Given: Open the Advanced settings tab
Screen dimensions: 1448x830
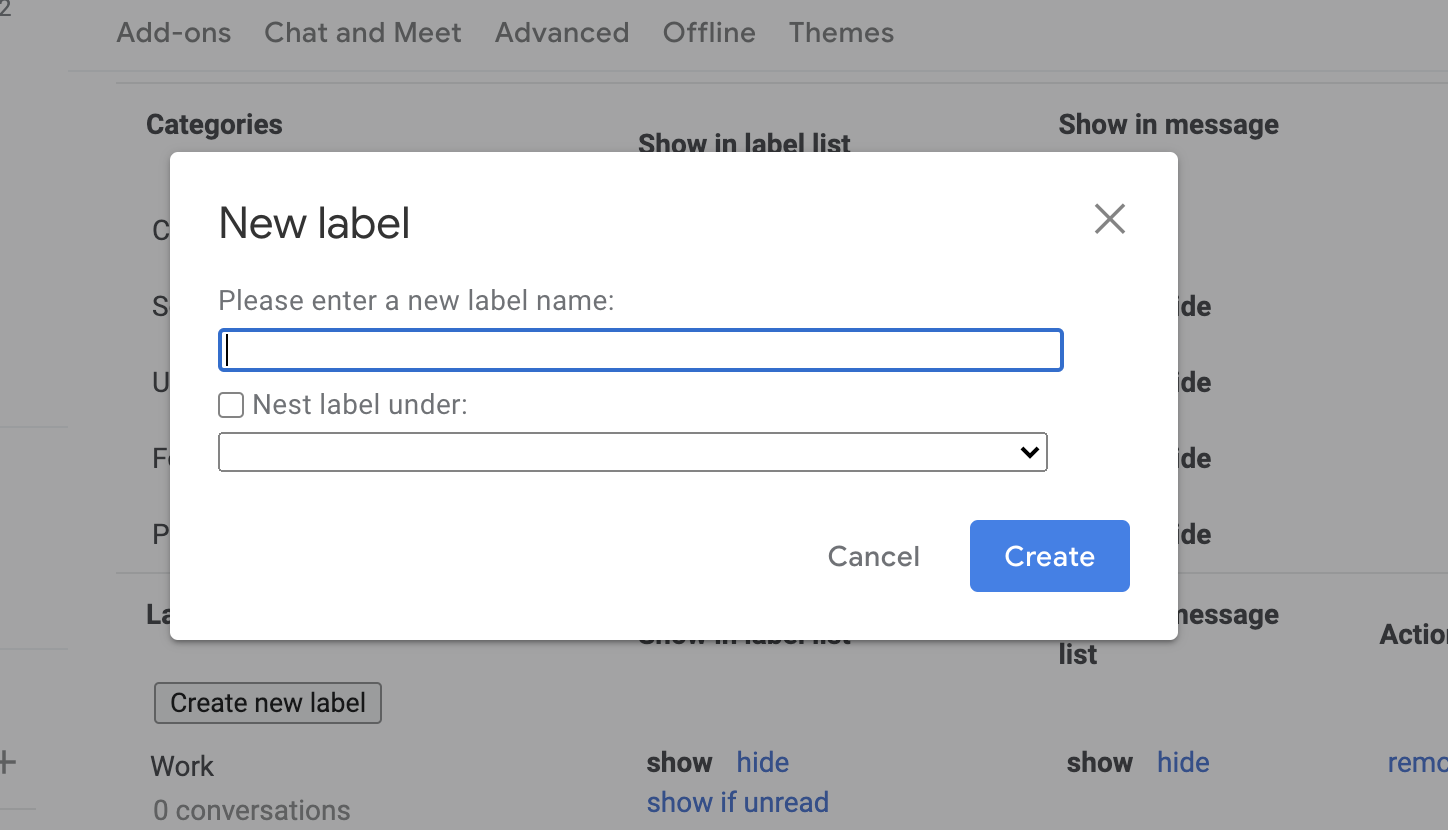Looking at the screenshot, I should (561, 32).
